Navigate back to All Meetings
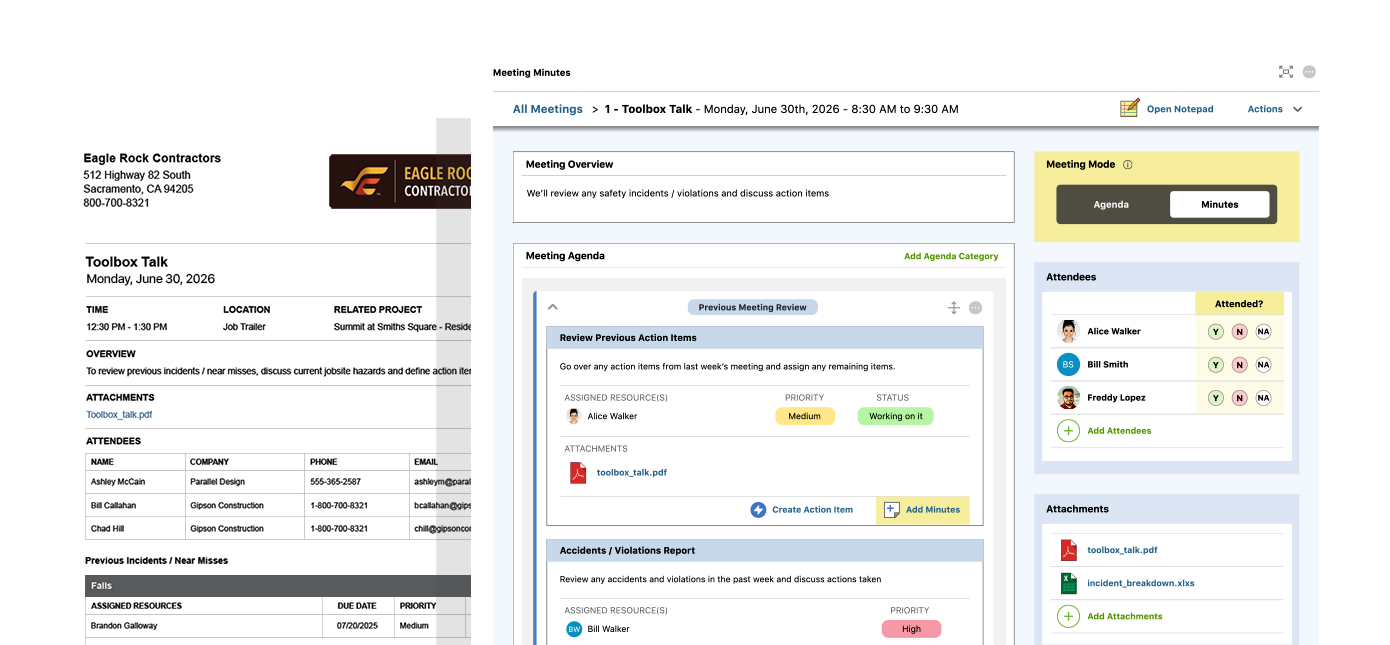The image size is (1390, 645). 547,108
